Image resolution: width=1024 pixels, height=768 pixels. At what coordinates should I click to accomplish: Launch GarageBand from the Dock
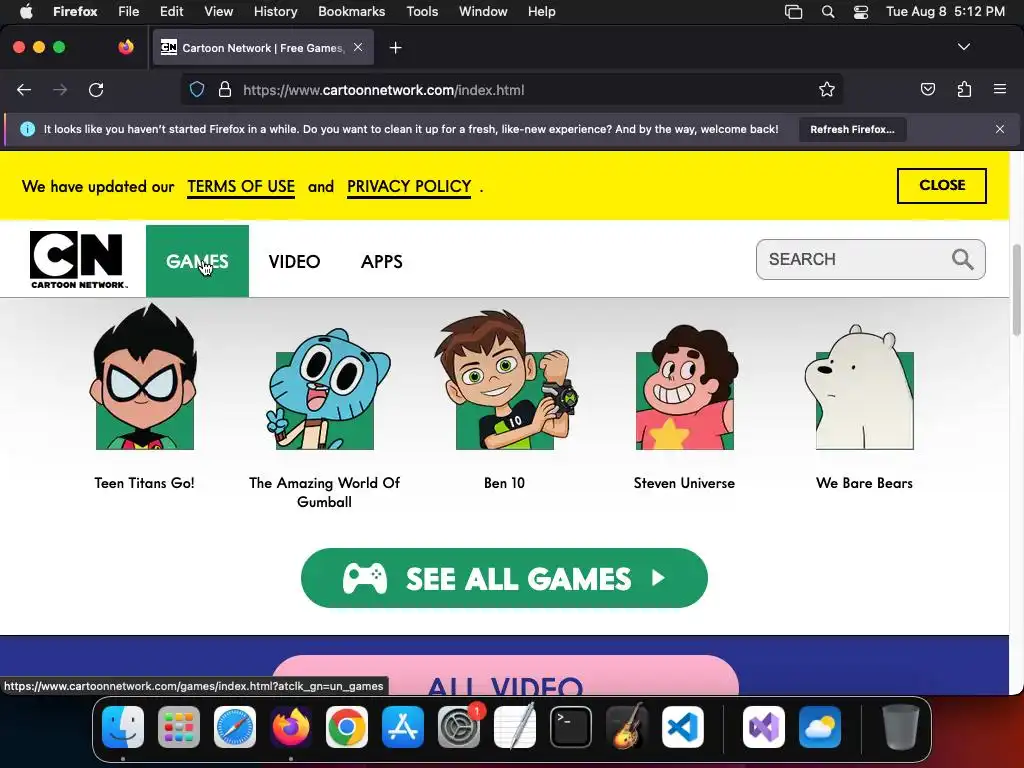(627, 726)
